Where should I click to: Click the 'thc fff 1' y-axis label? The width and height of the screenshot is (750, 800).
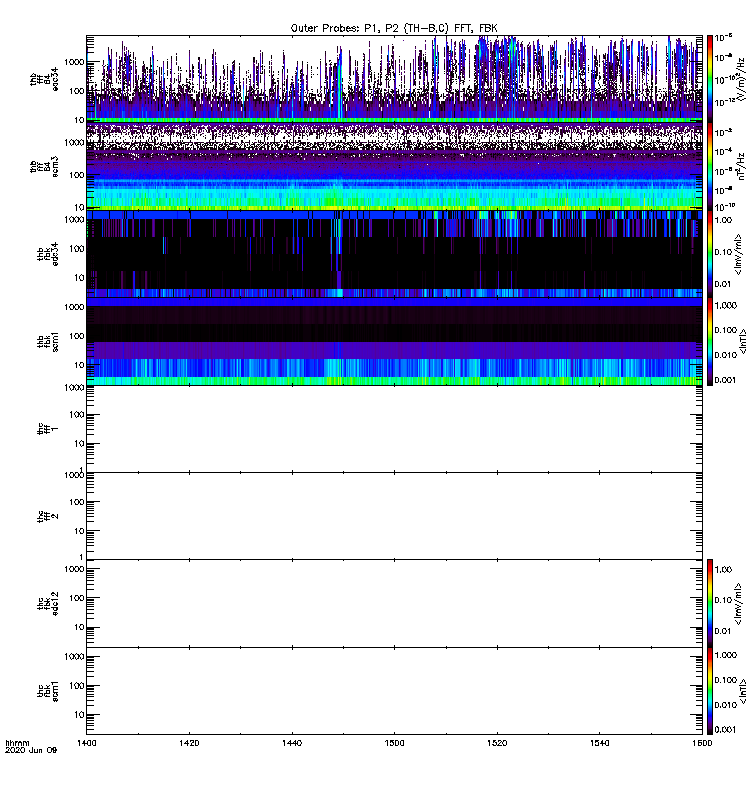pos(48,429)
